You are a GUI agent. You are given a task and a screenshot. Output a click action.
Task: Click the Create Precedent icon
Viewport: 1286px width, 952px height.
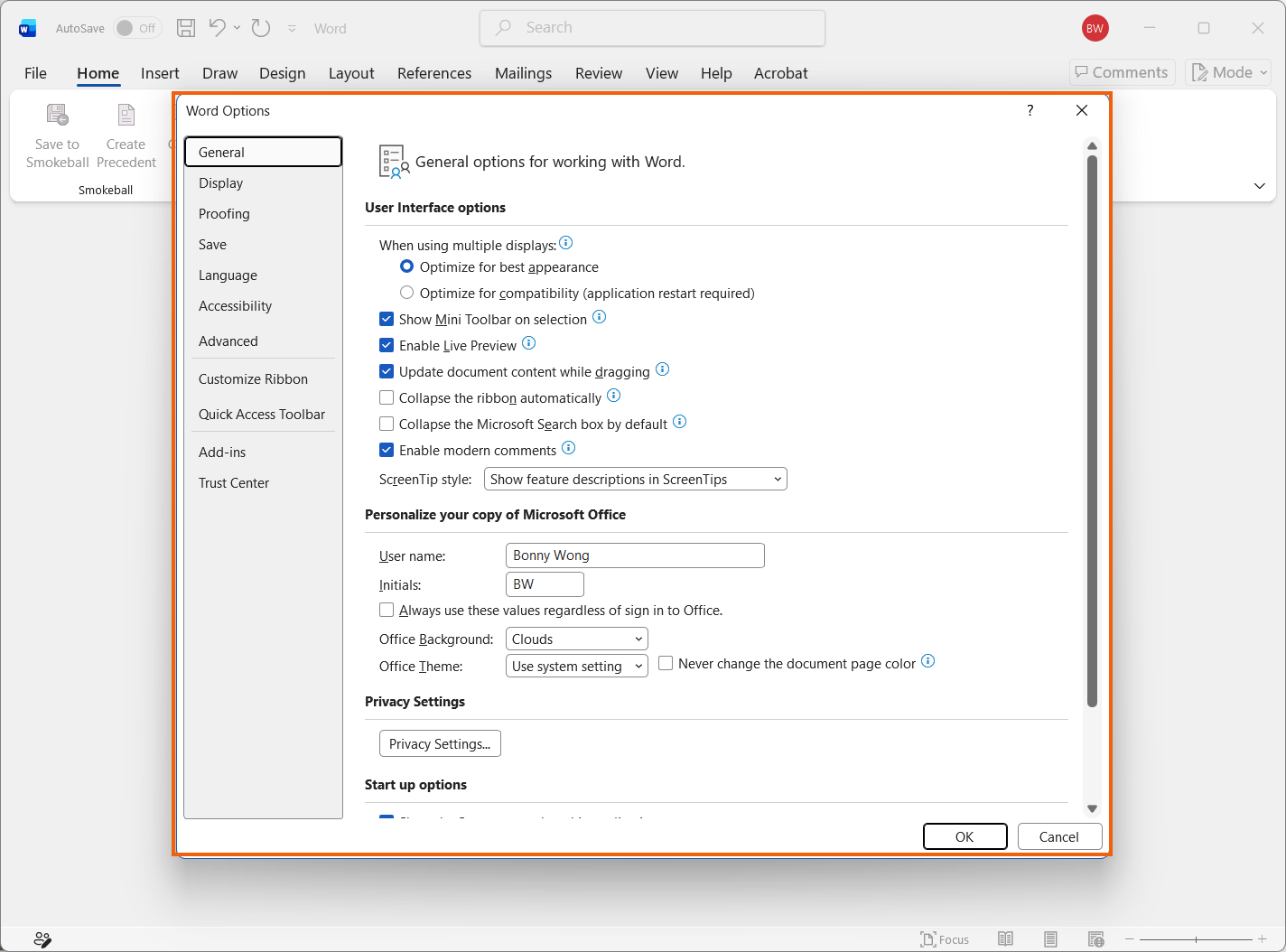pyautogui.click(x=126, y=115)
